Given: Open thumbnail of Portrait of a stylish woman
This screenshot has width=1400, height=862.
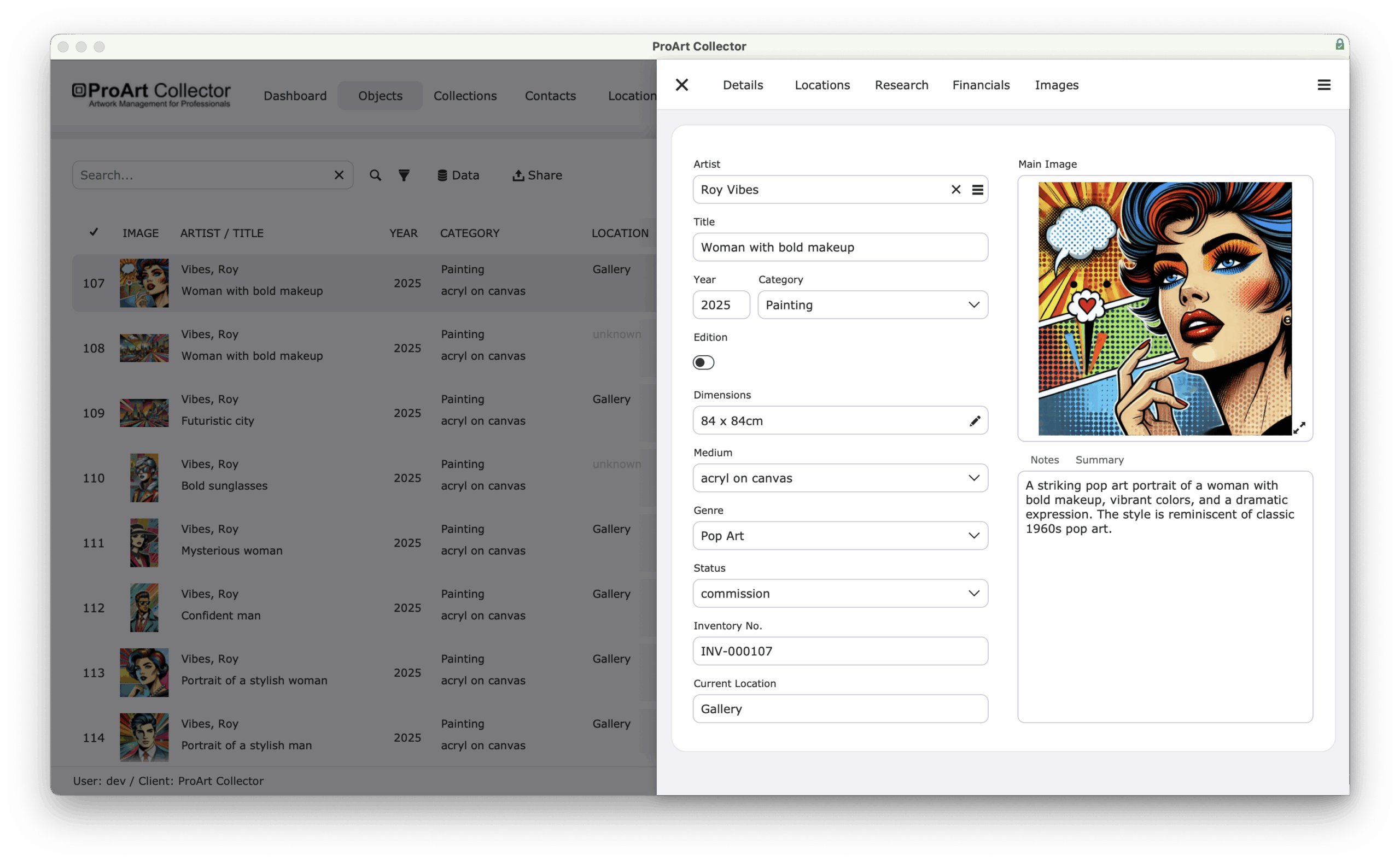Looking at the screenshot, I should [x=144, y=673].
